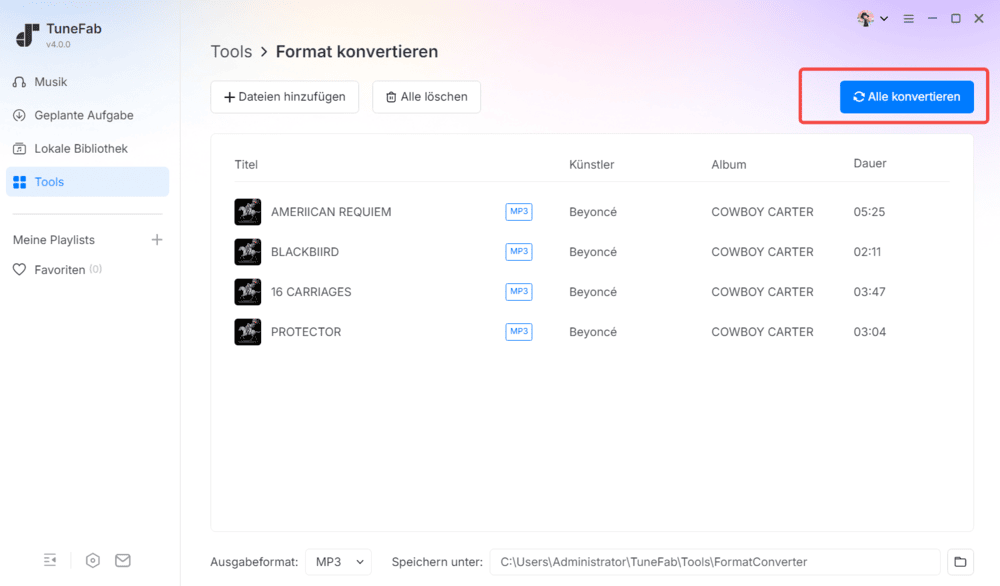Click Dateien hinzufügen button

pos(285,97)
